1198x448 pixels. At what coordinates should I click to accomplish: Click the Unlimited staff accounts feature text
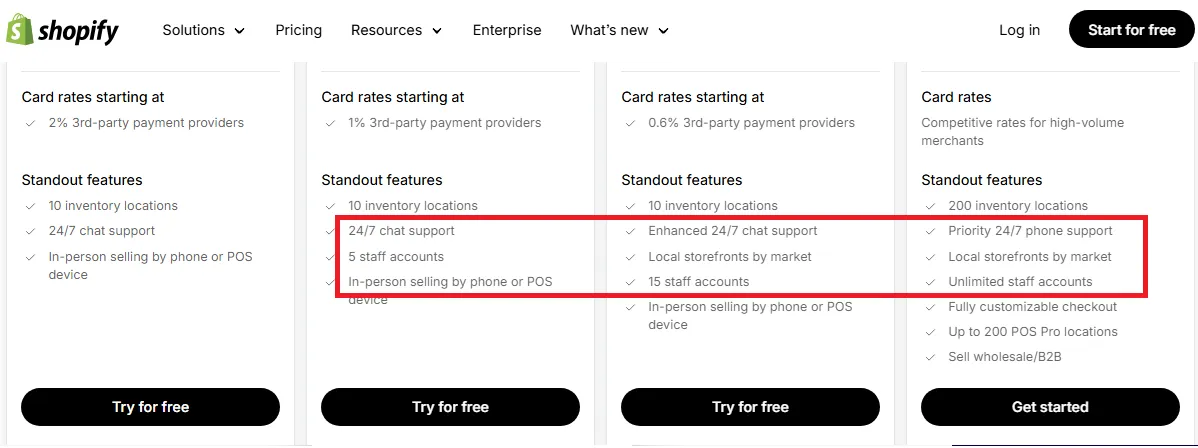(1020, 282)
